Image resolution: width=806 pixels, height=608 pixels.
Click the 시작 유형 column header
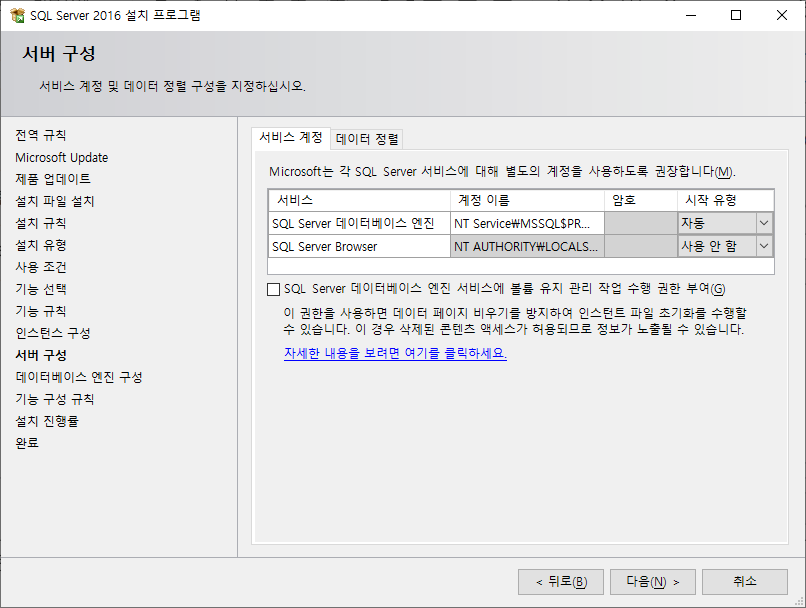pyautogui.click(x=725, y=200)
